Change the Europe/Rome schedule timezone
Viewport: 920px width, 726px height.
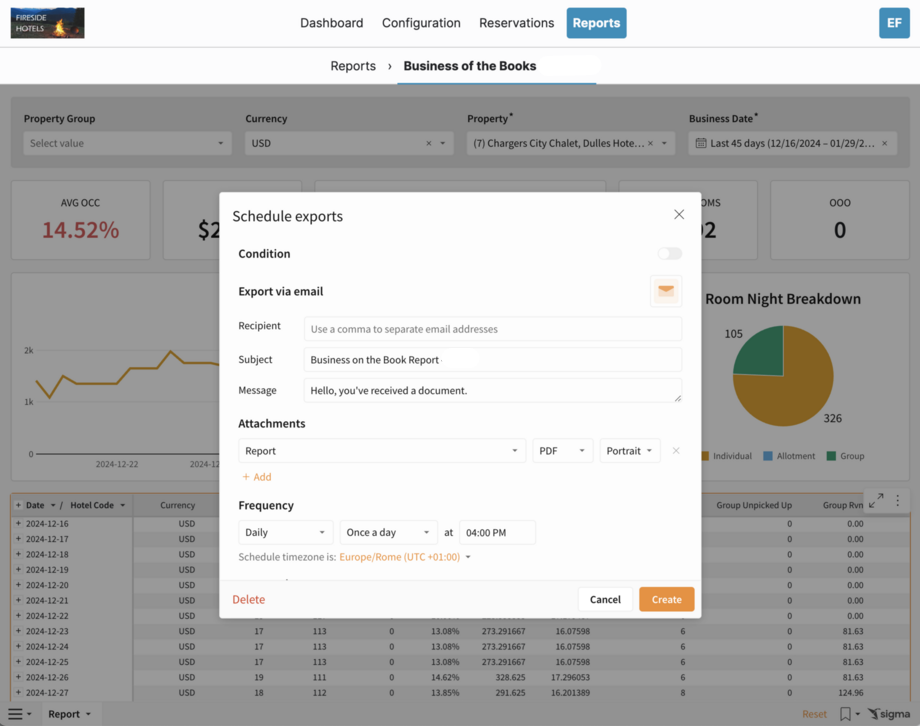tap(405, 557)
